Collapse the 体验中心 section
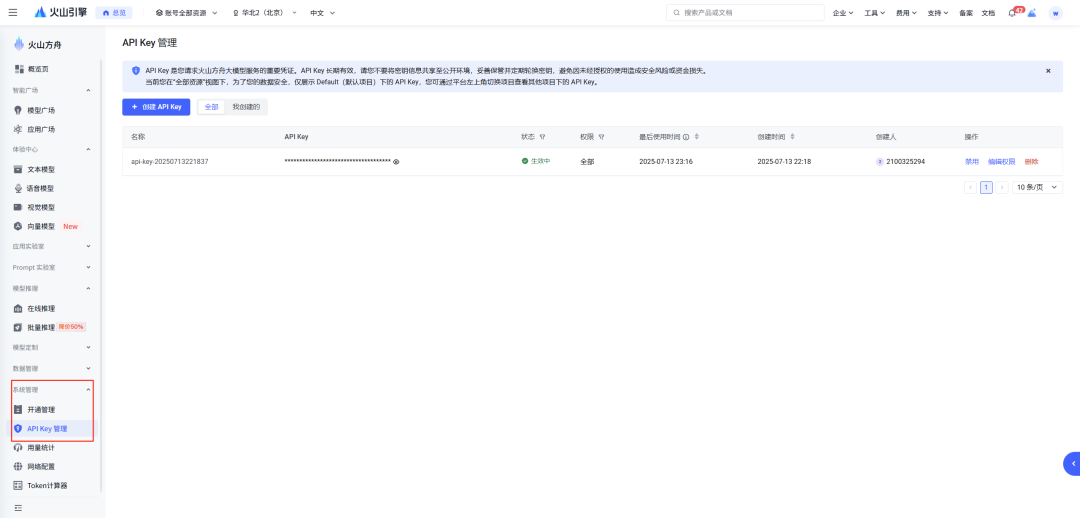 87,149
